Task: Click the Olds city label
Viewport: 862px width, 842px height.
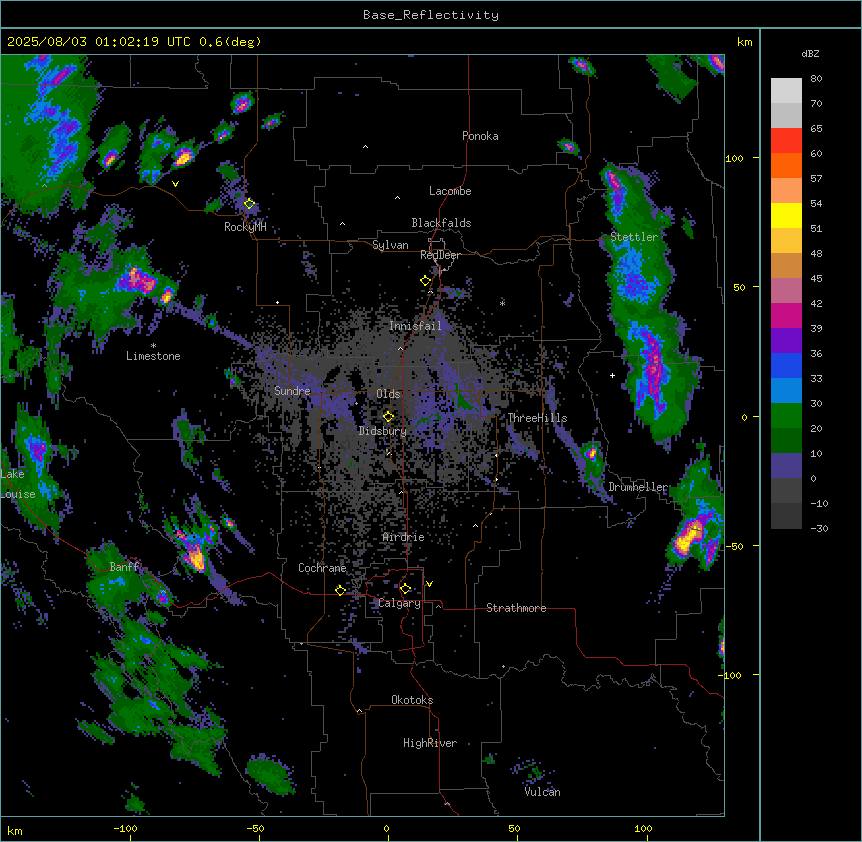Action: [x=388, y=394]
